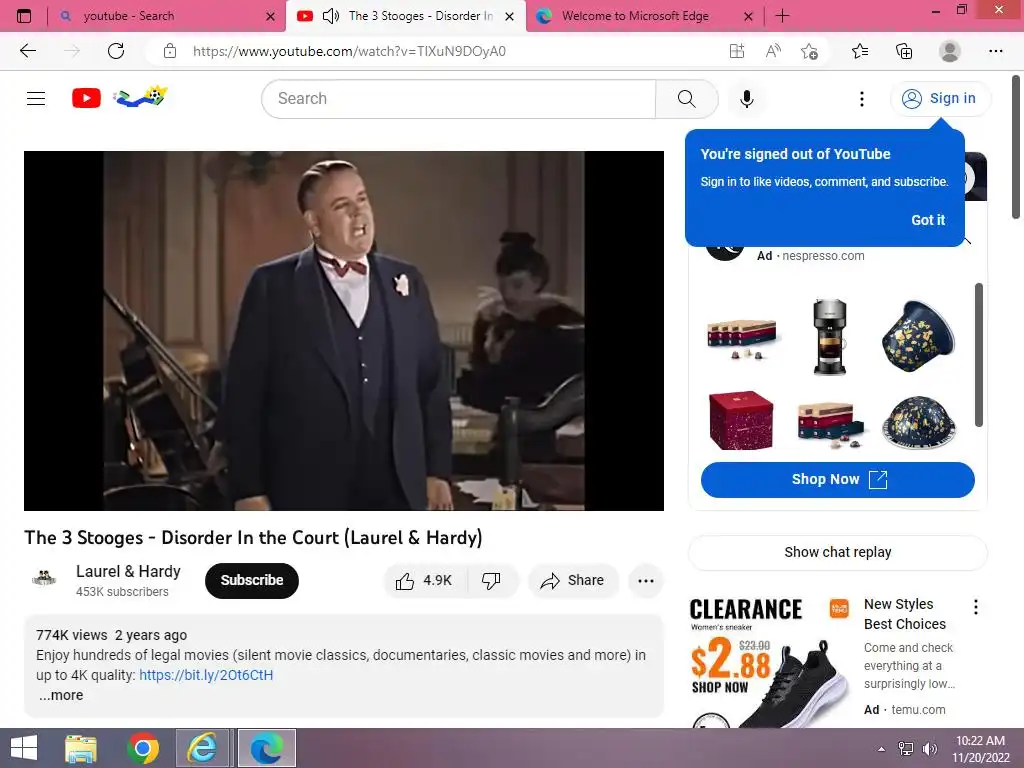Add this page to favorites star icon

coord(809,51)
